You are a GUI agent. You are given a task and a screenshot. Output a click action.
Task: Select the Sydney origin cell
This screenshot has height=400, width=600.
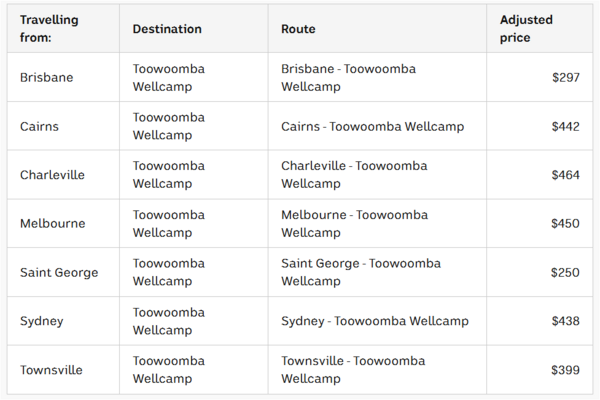click(41, 321)
